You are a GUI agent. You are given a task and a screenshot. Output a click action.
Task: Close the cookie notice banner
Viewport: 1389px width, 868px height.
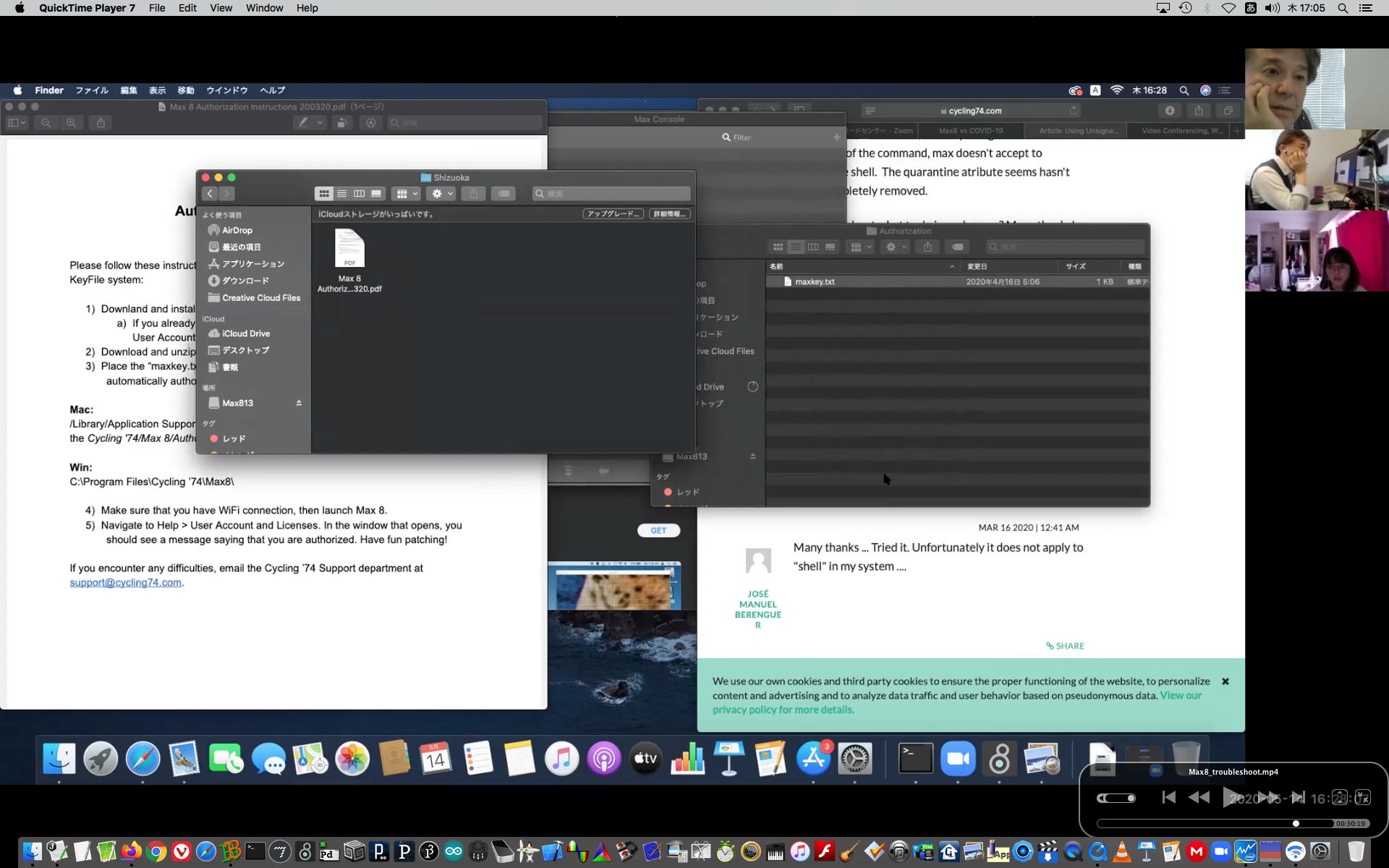coord(1226,681)
